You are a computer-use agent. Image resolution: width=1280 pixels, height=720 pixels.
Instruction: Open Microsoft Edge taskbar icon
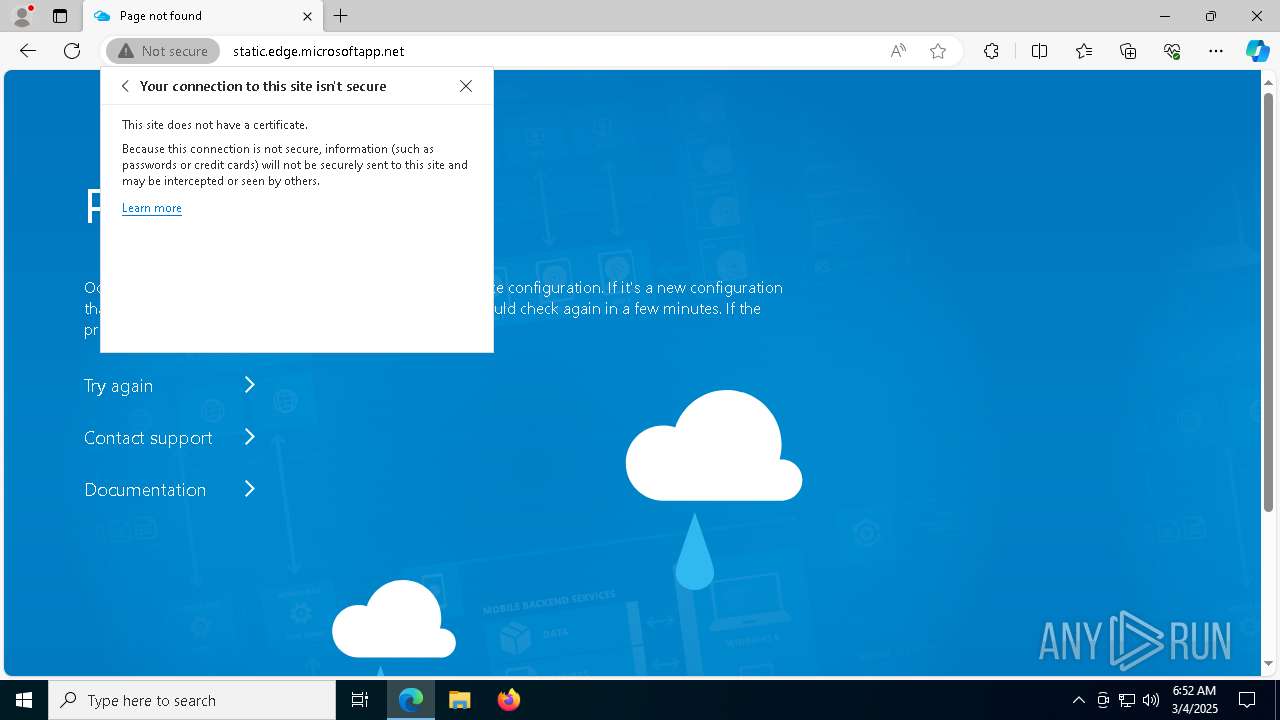tap(411, 700)
